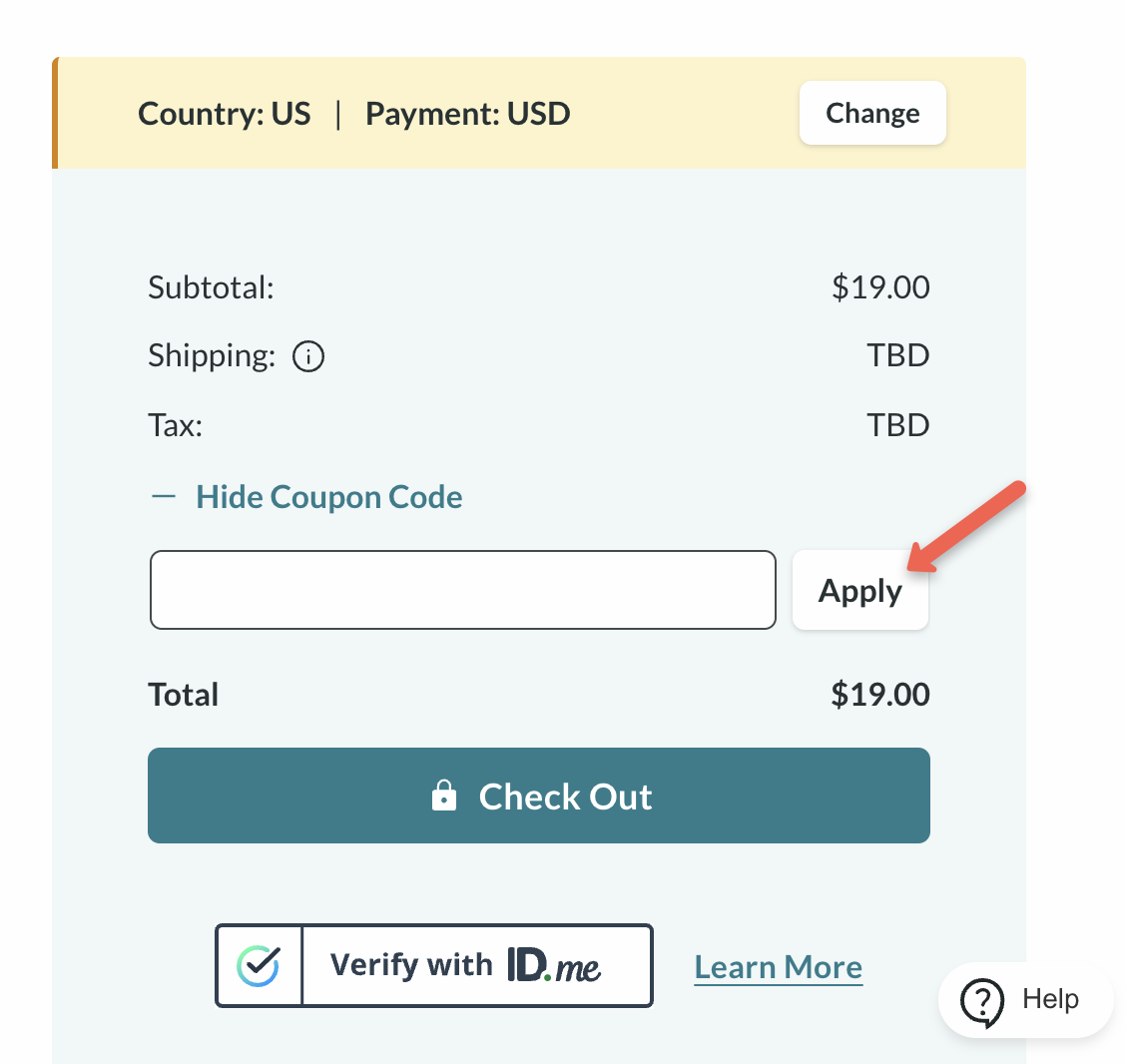Click the lock icon on Check Out
The image size is (1126, 1064).
pos(444,797)
